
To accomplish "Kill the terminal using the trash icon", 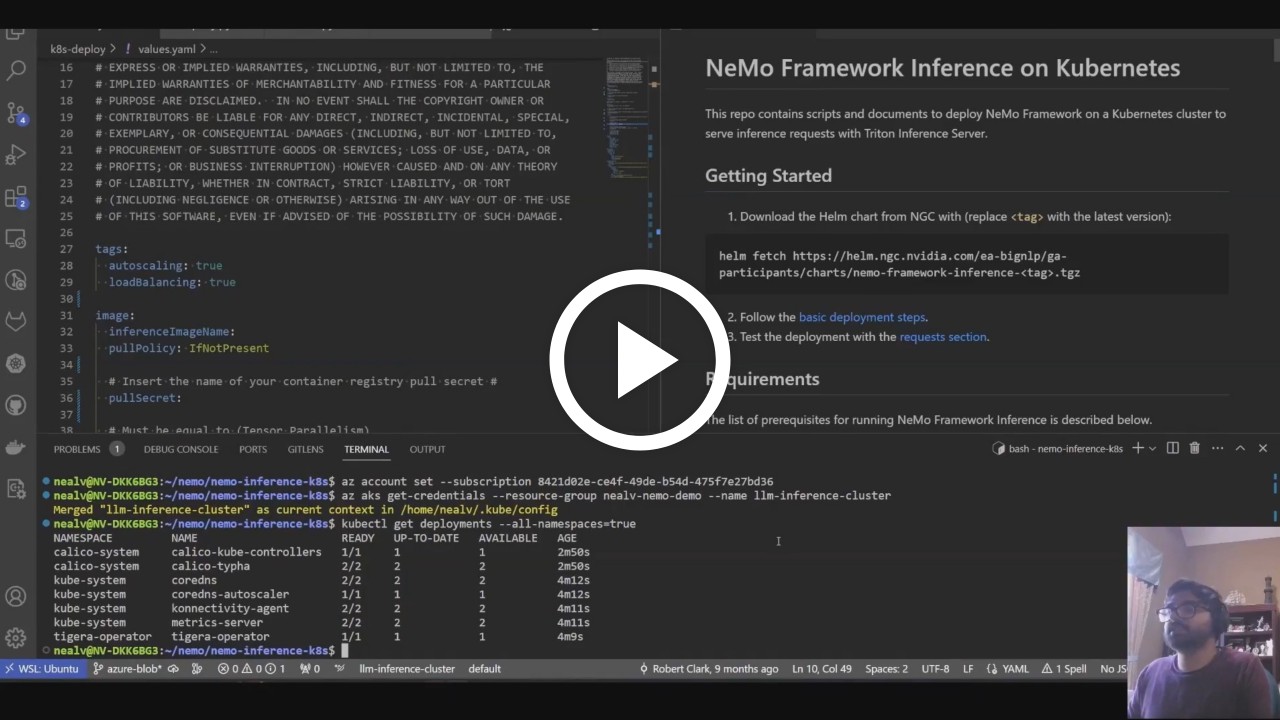I will tap(1194, 448).
